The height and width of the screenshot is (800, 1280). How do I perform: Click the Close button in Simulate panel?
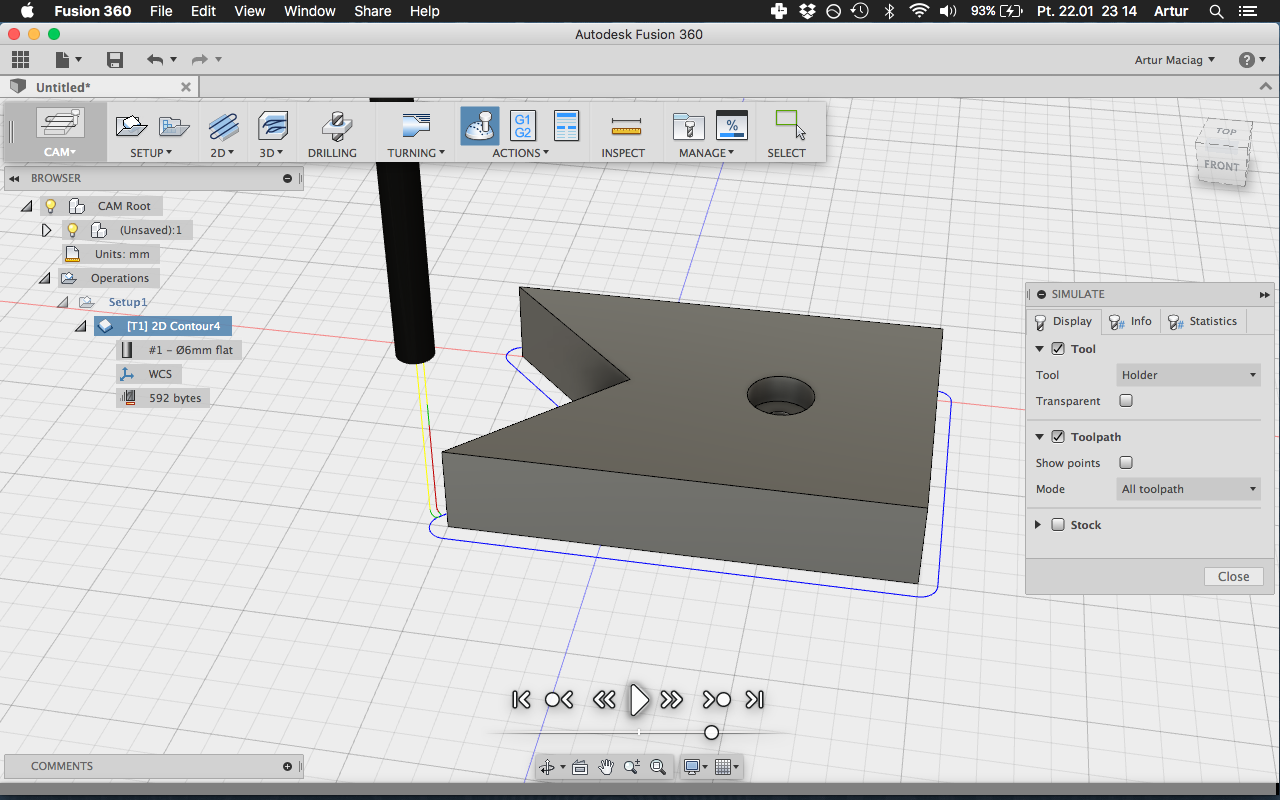click(x=1233, y=576)
